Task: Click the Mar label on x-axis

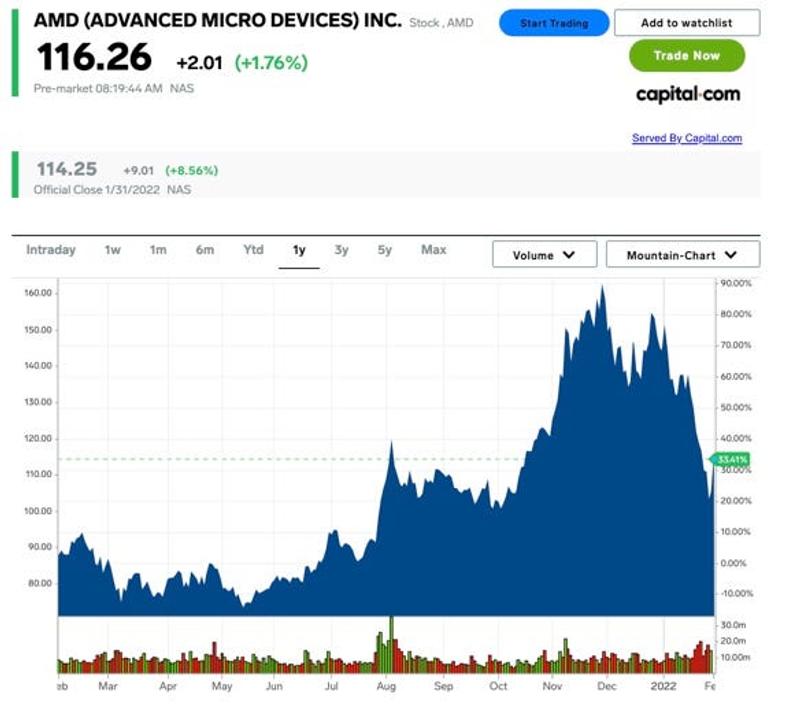Action: coord(108,686)
